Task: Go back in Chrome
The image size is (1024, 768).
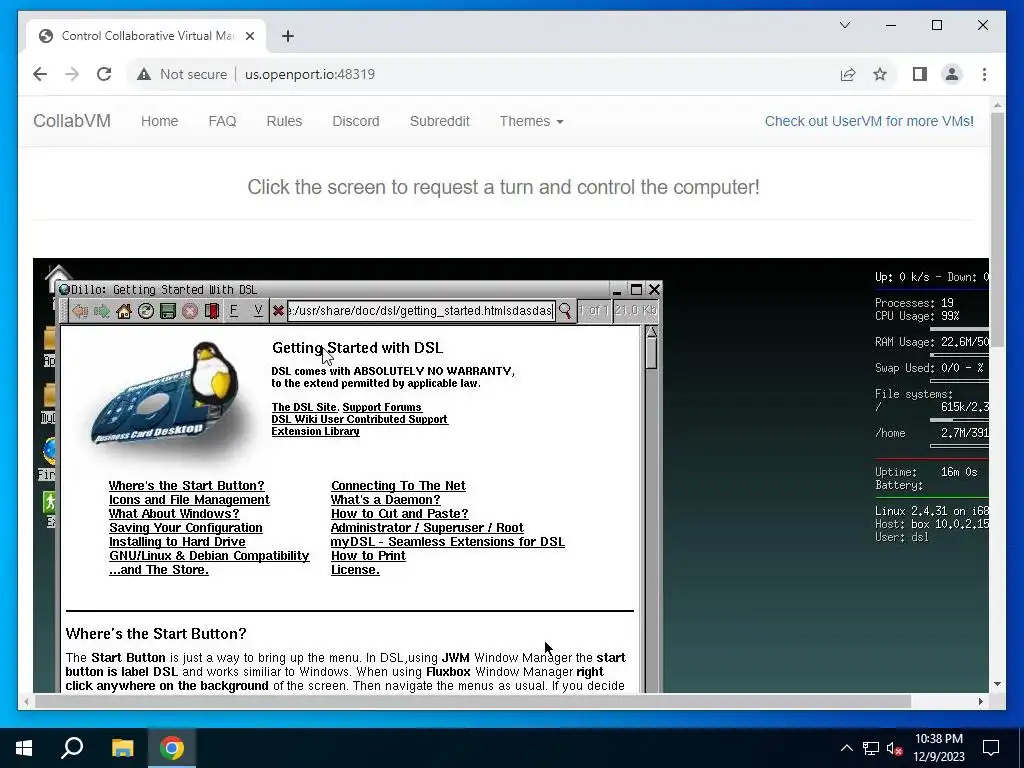Action: (40, 74)
